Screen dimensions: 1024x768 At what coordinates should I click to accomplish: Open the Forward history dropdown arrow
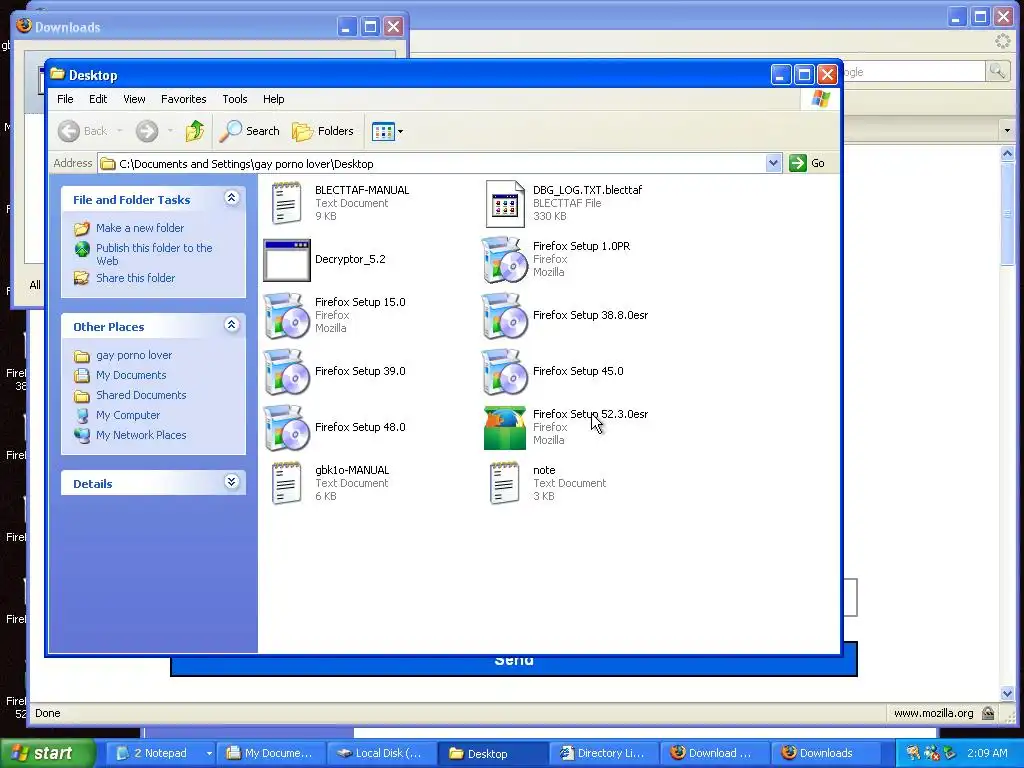(x=170, y=131)
